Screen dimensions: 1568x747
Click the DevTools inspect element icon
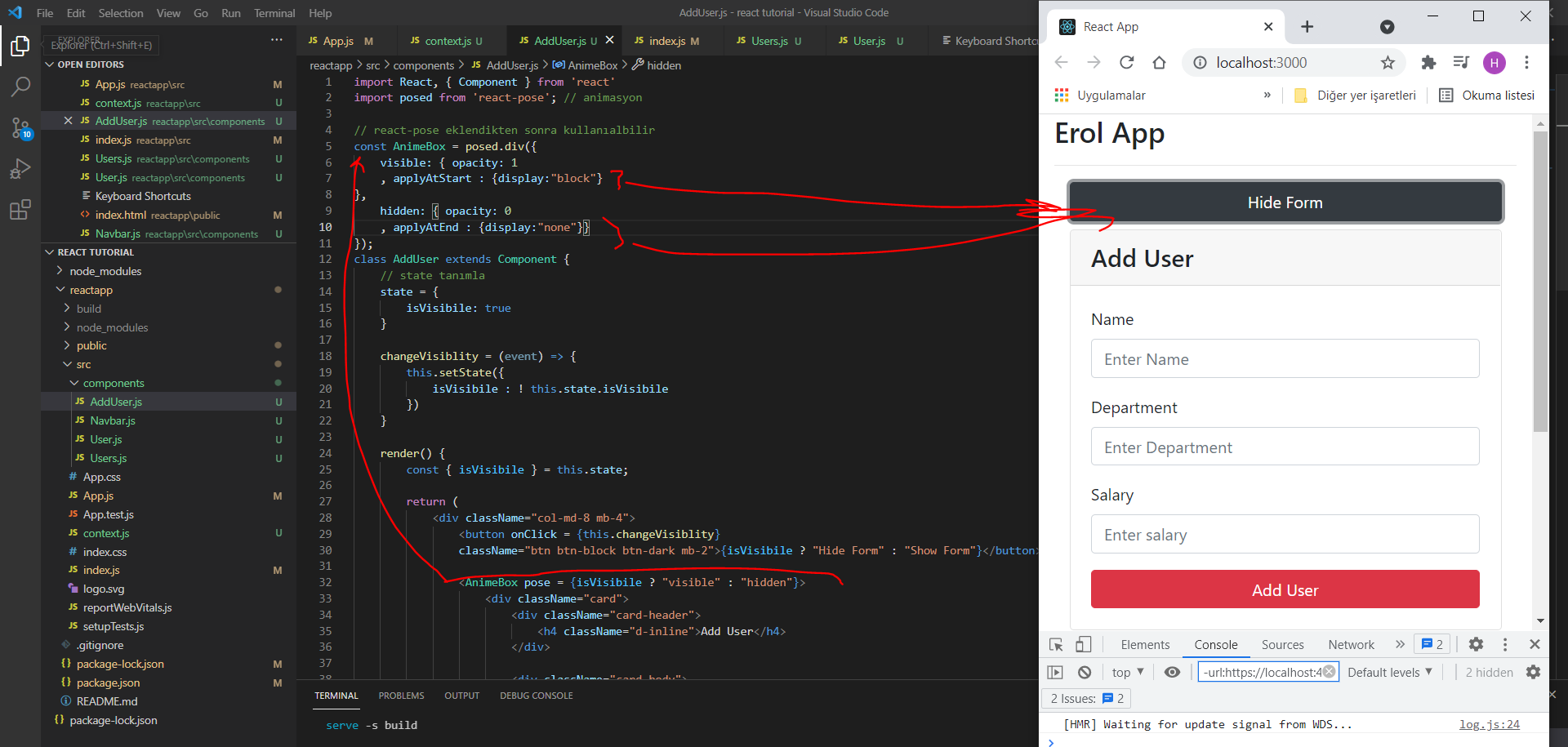pyautogui.click(x=1056, y=645)
